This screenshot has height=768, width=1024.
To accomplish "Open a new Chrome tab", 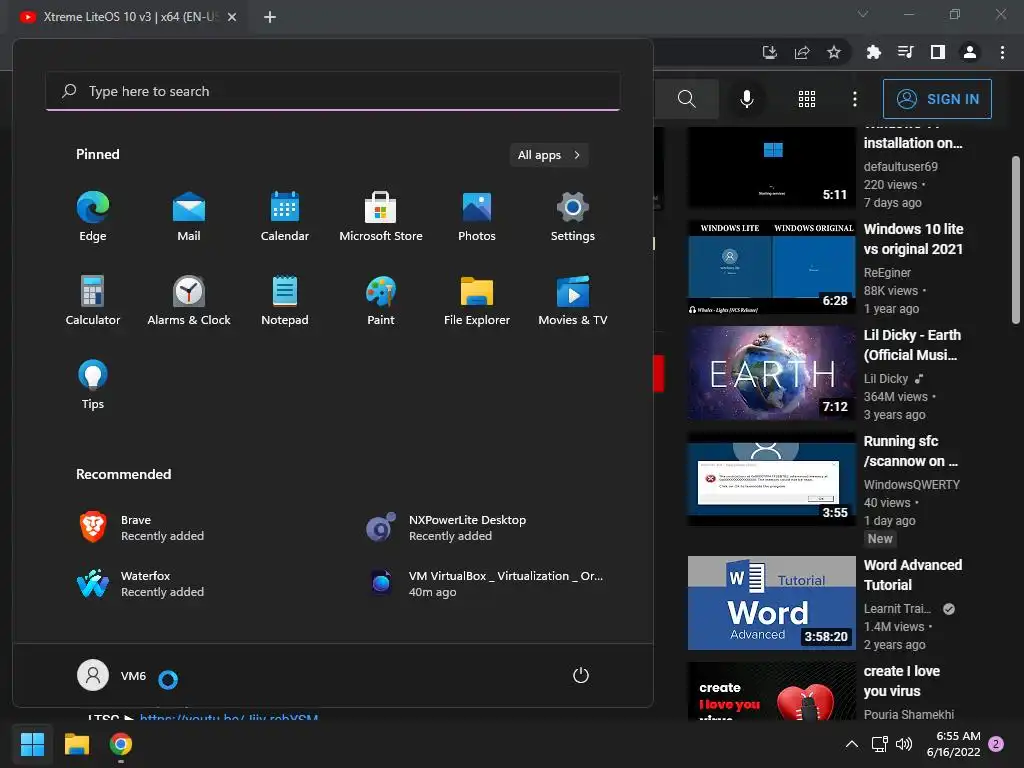I will pyautogui.click(x=270, y=17).
